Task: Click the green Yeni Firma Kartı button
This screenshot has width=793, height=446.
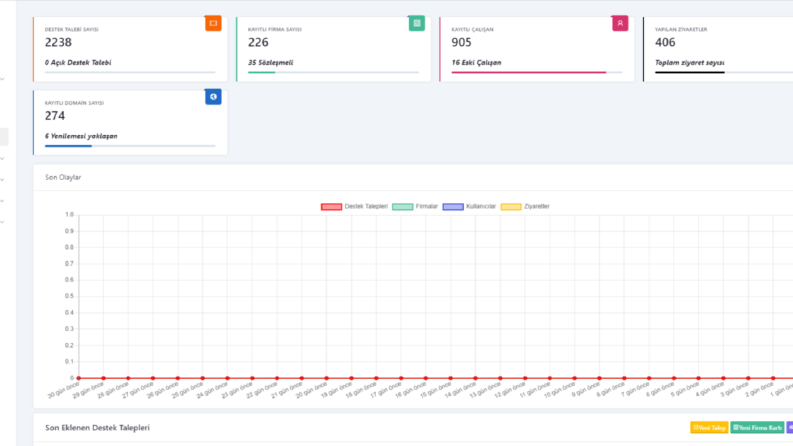Action: pyautogui.click(x=757, y=428)
